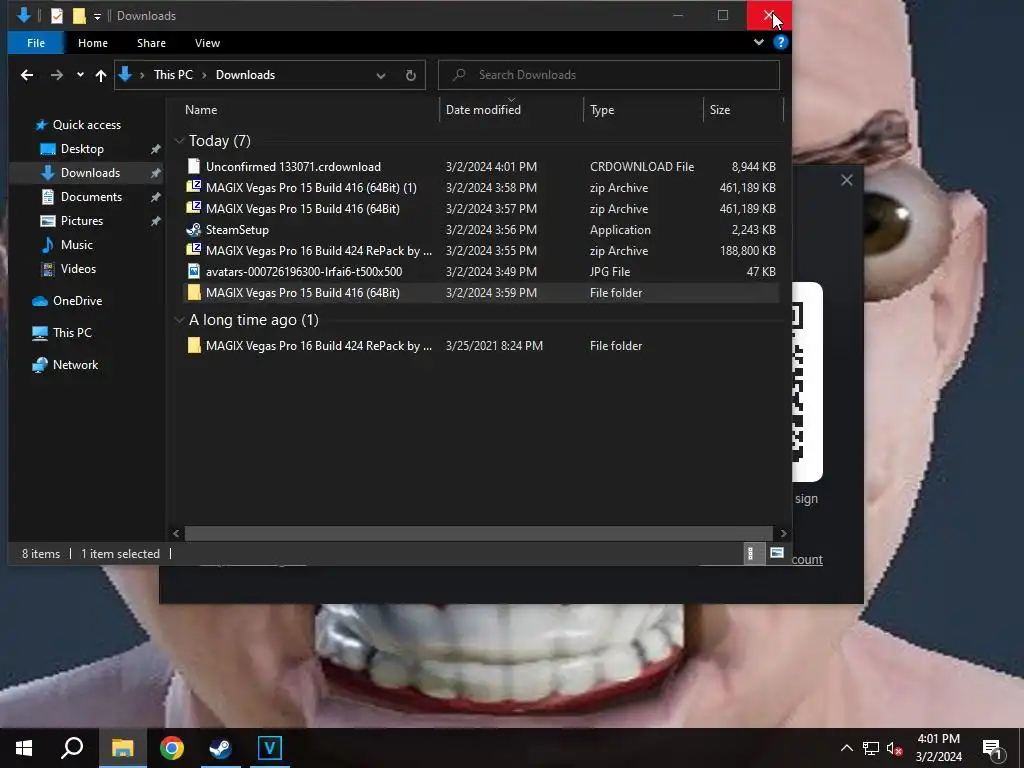Close the Steam login dialog behind
Image resolution: width=1024 pixels, height=768 pixels.
[846, 180]
